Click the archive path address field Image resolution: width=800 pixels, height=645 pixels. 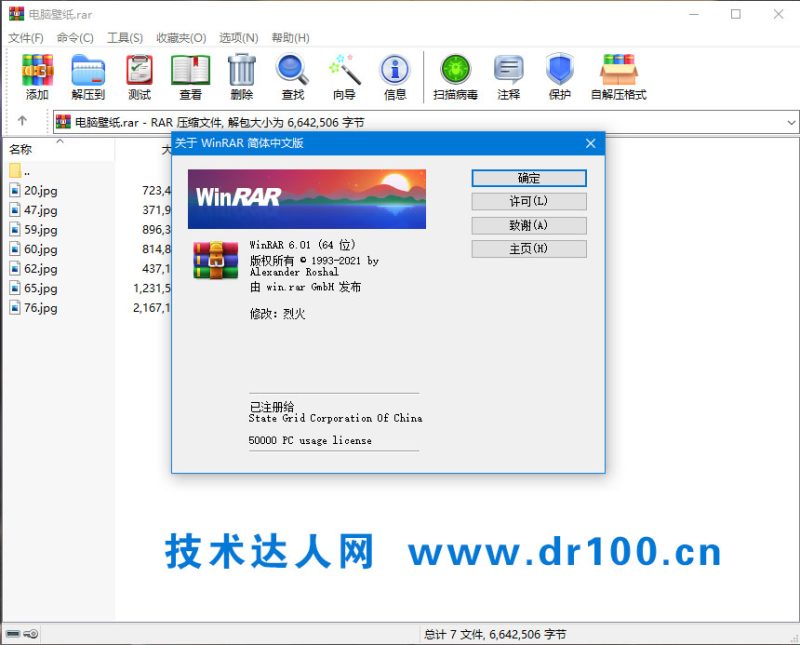(x=426, y=122)
